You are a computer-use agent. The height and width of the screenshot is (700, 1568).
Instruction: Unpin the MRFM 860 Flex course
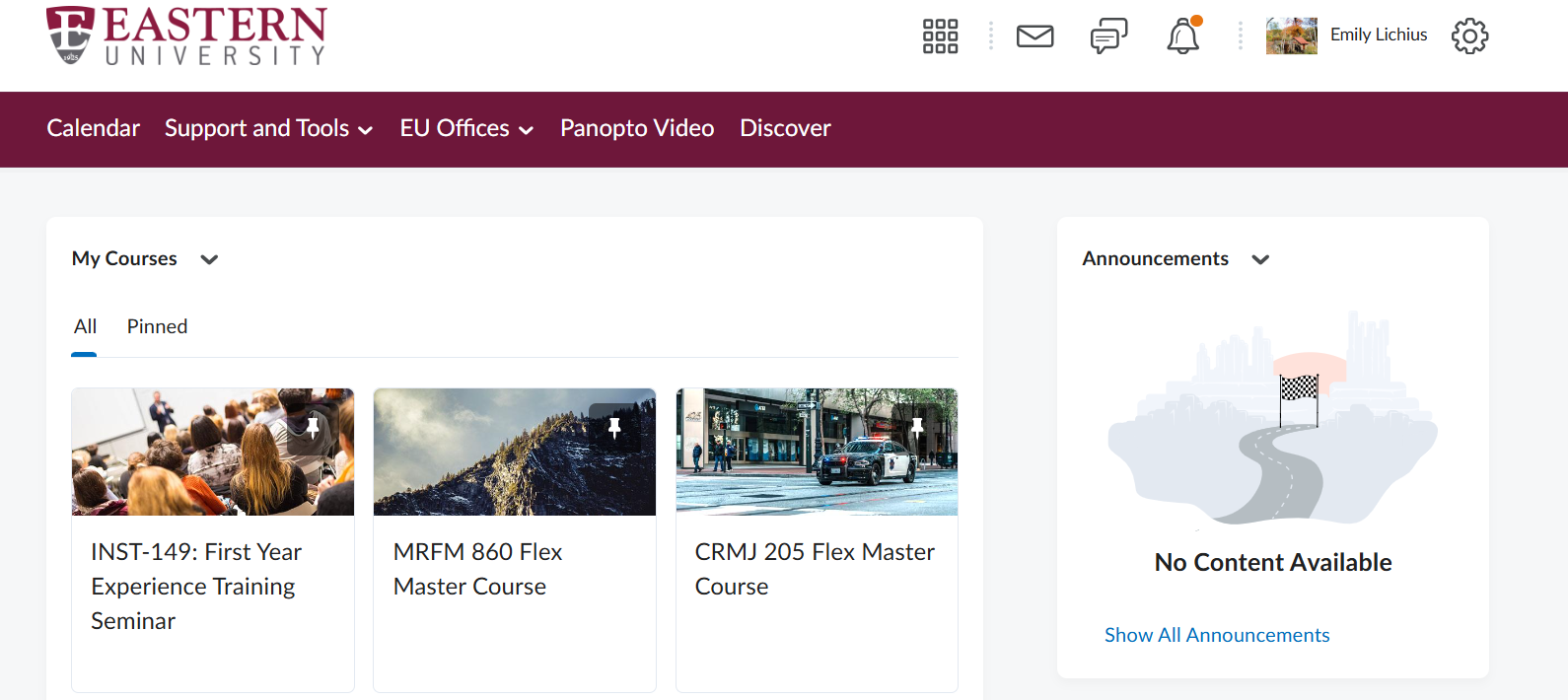(614, 428)
